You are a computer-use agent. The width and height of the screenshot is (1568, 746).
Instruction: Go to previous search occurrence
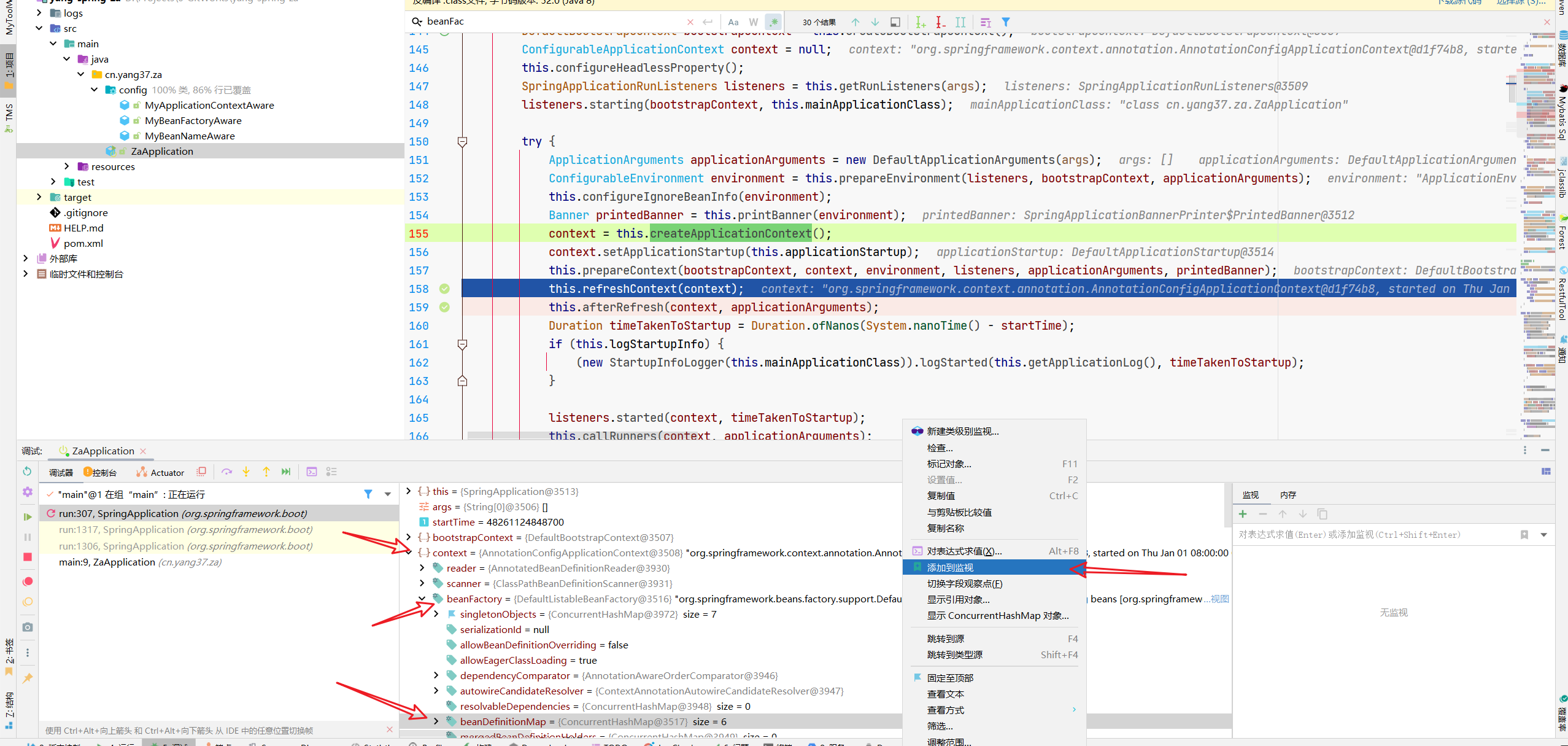click(x=855, y=22)
